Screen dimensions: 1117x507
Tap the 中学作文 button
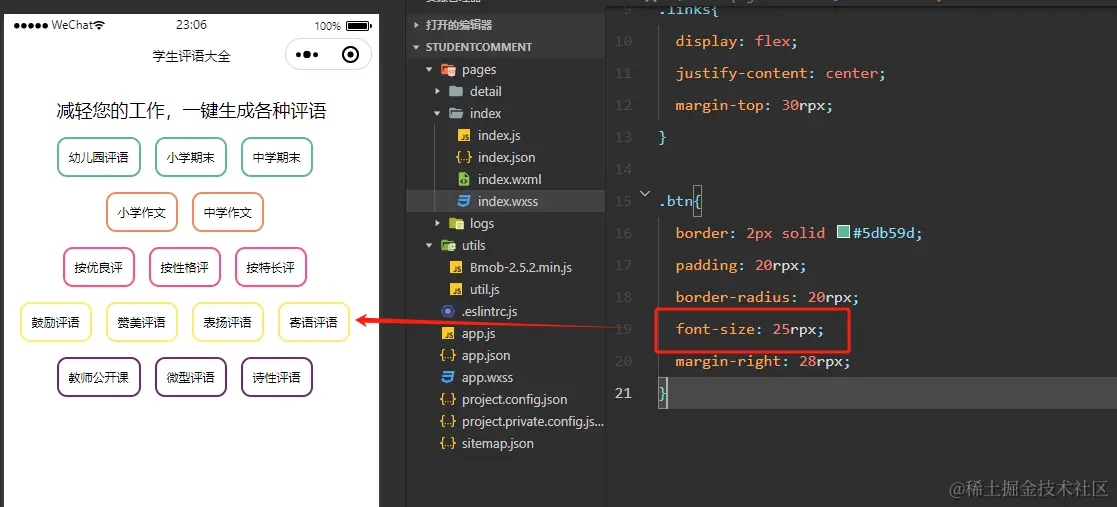pos(228,212)
